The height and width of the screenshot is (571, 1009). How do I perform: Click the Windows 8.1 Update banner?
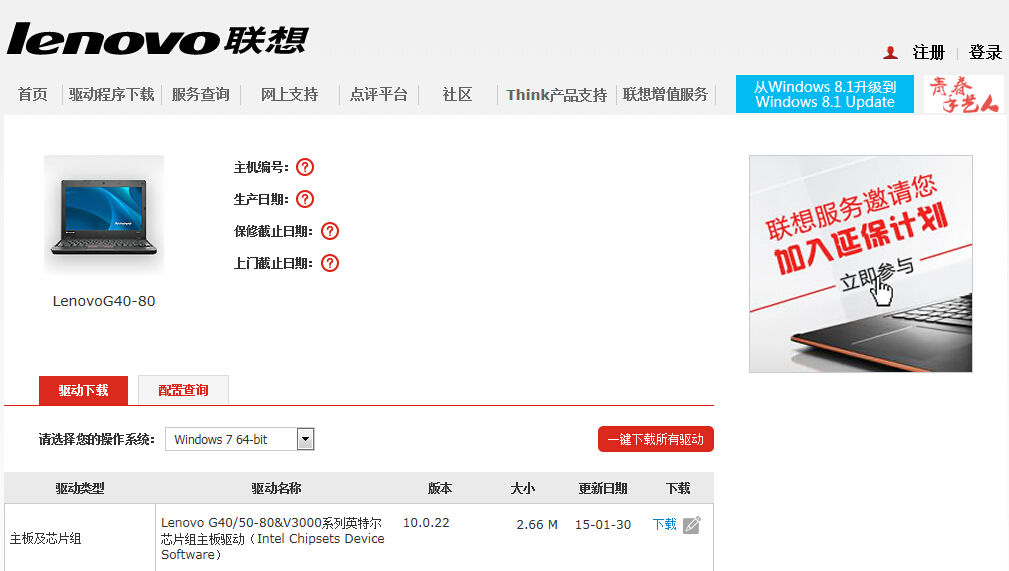825,94
